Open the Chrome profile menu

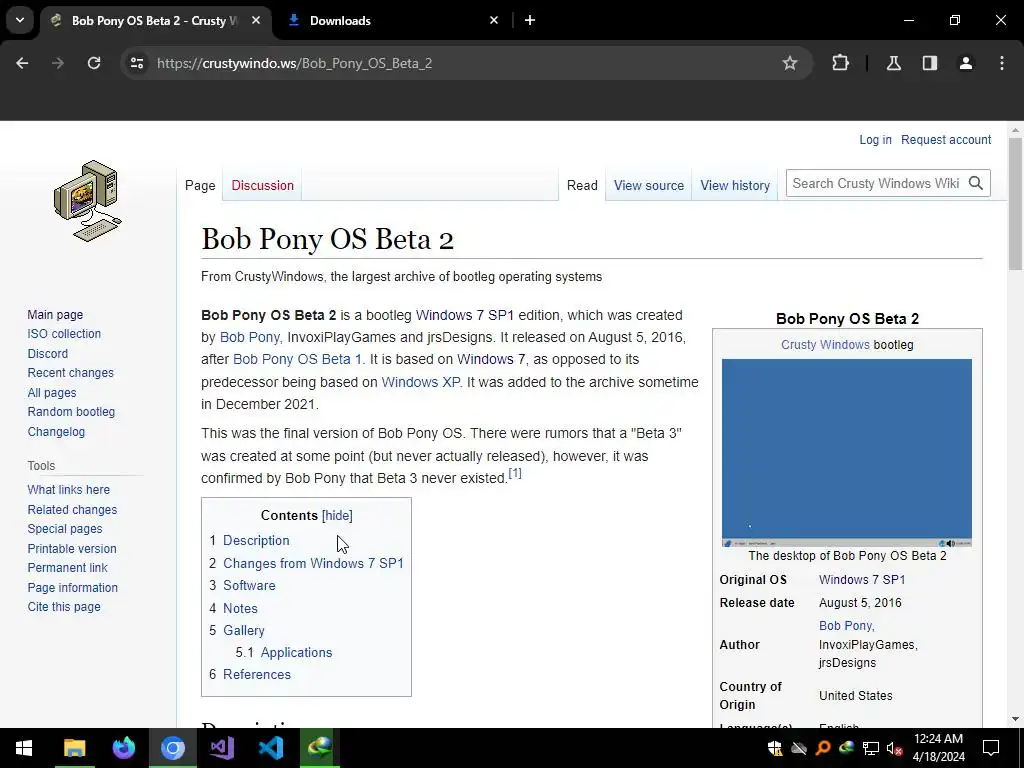pyautogui.click(x=966, y=63)
